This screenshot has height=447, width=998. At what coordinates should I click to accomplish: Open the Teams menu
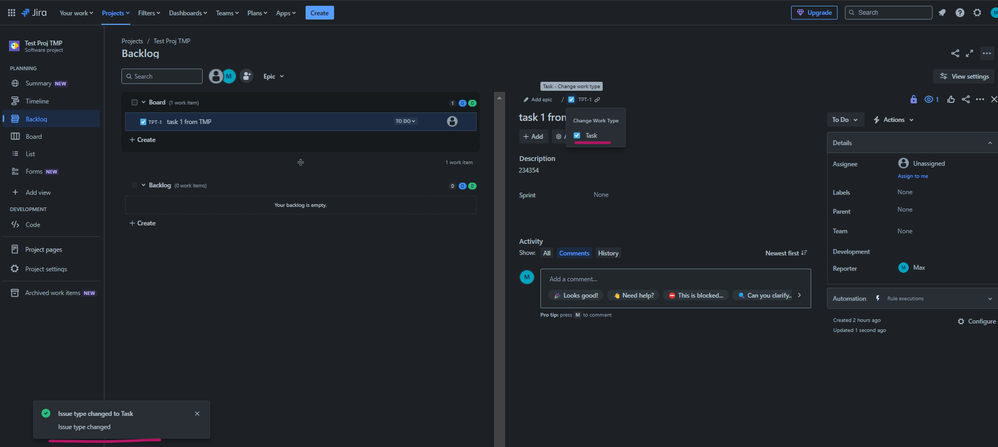[227, 13]
